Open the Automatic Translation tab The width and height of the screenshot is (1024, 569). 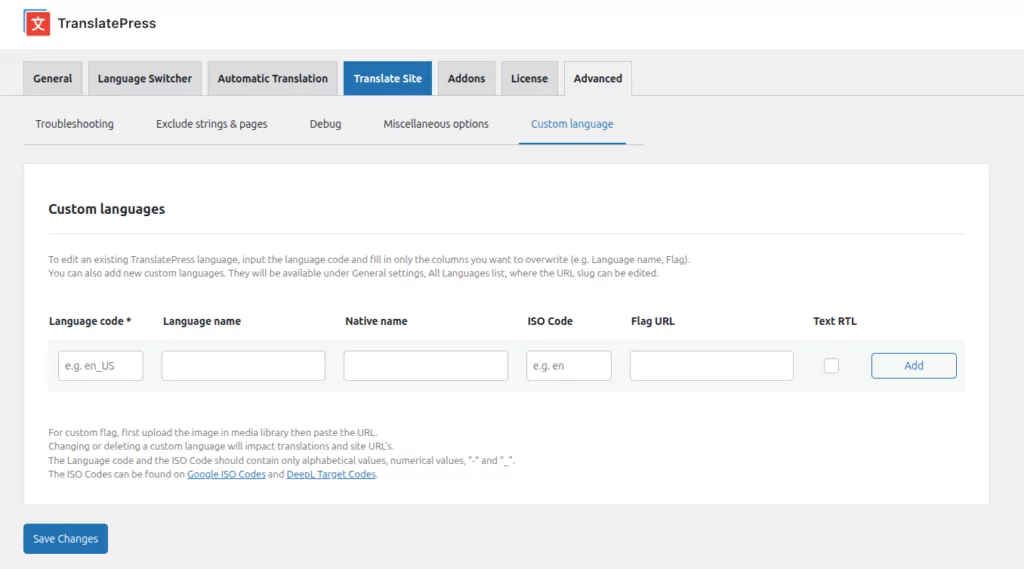272,78
